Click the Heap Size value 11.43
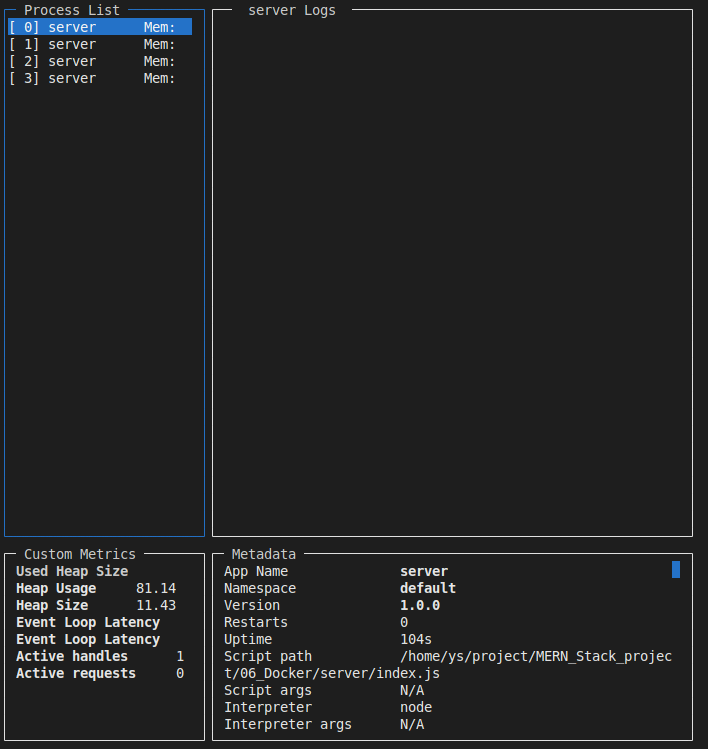This screenshot has width=708, height=749. click(x=156, y=606)
